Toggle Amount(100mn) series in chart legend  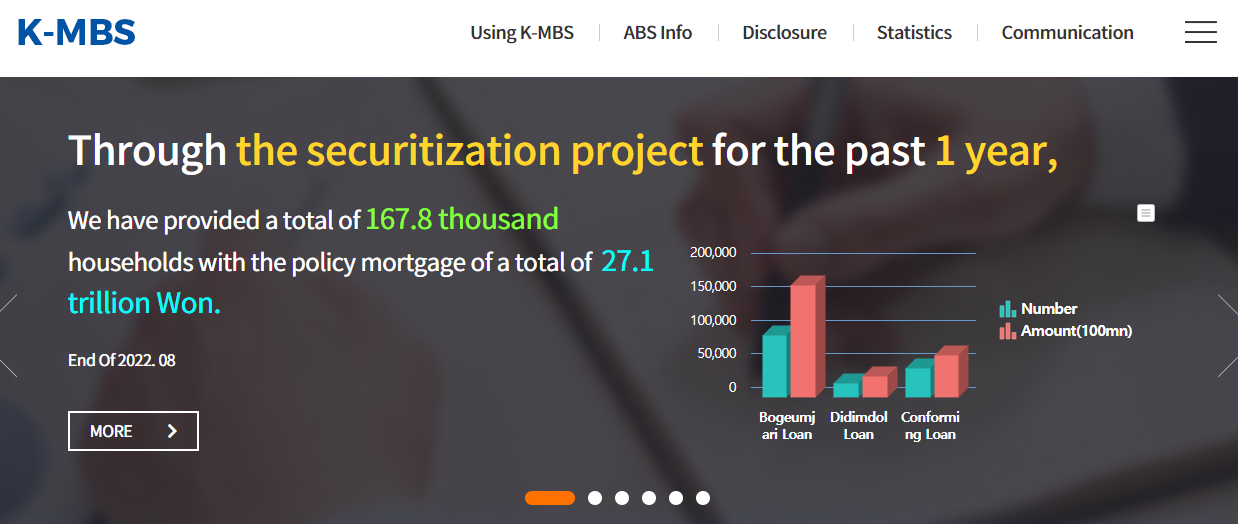click(1065, 331)
